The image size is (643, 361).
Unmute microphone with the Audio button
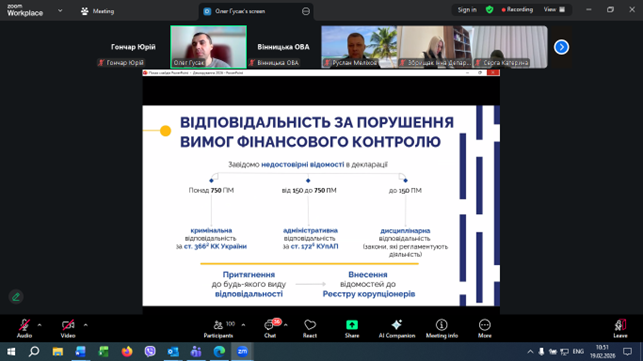pos(24,328)
